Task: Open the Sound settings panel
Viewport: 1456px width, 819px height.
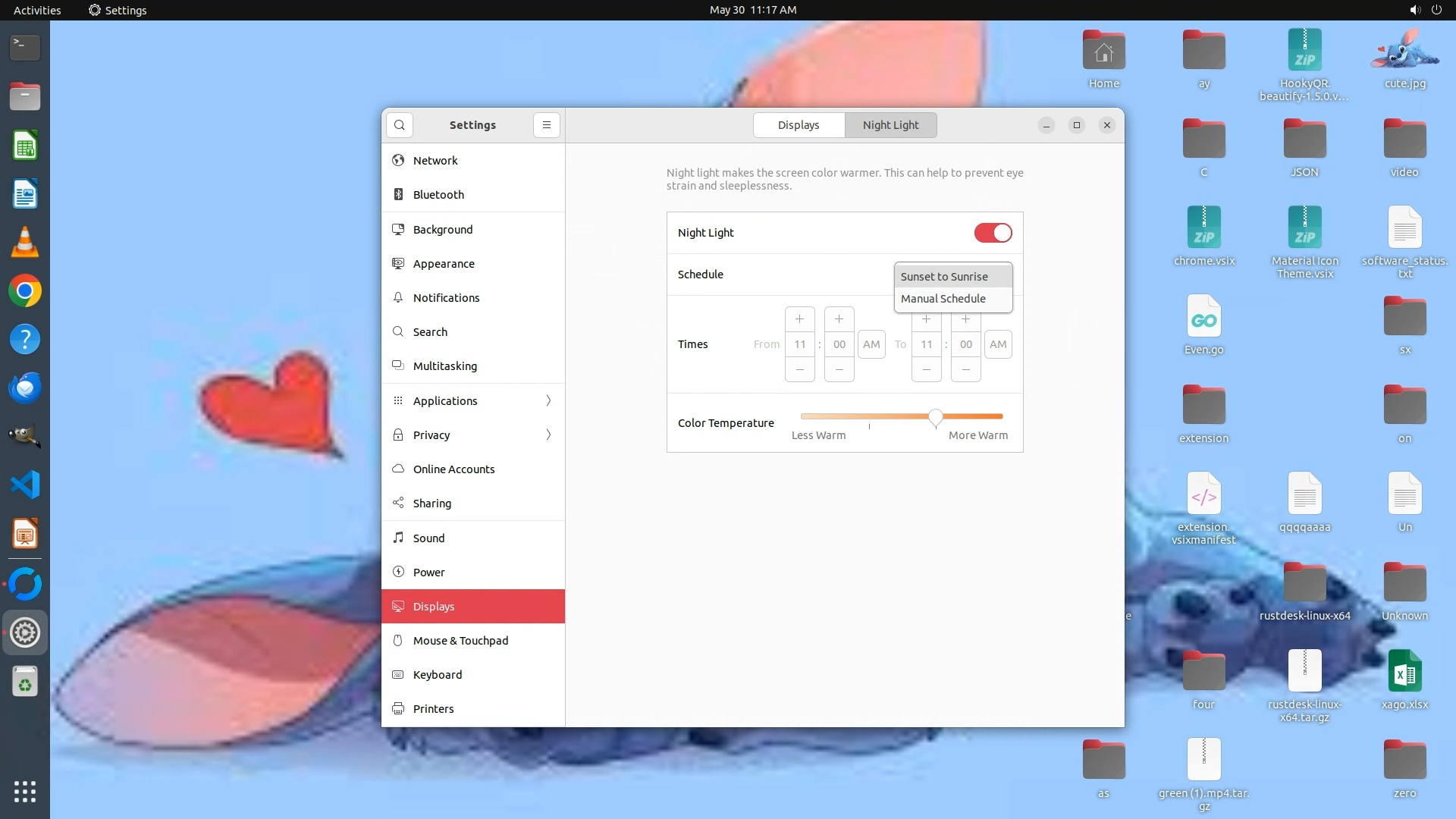Action: [428, 538]
